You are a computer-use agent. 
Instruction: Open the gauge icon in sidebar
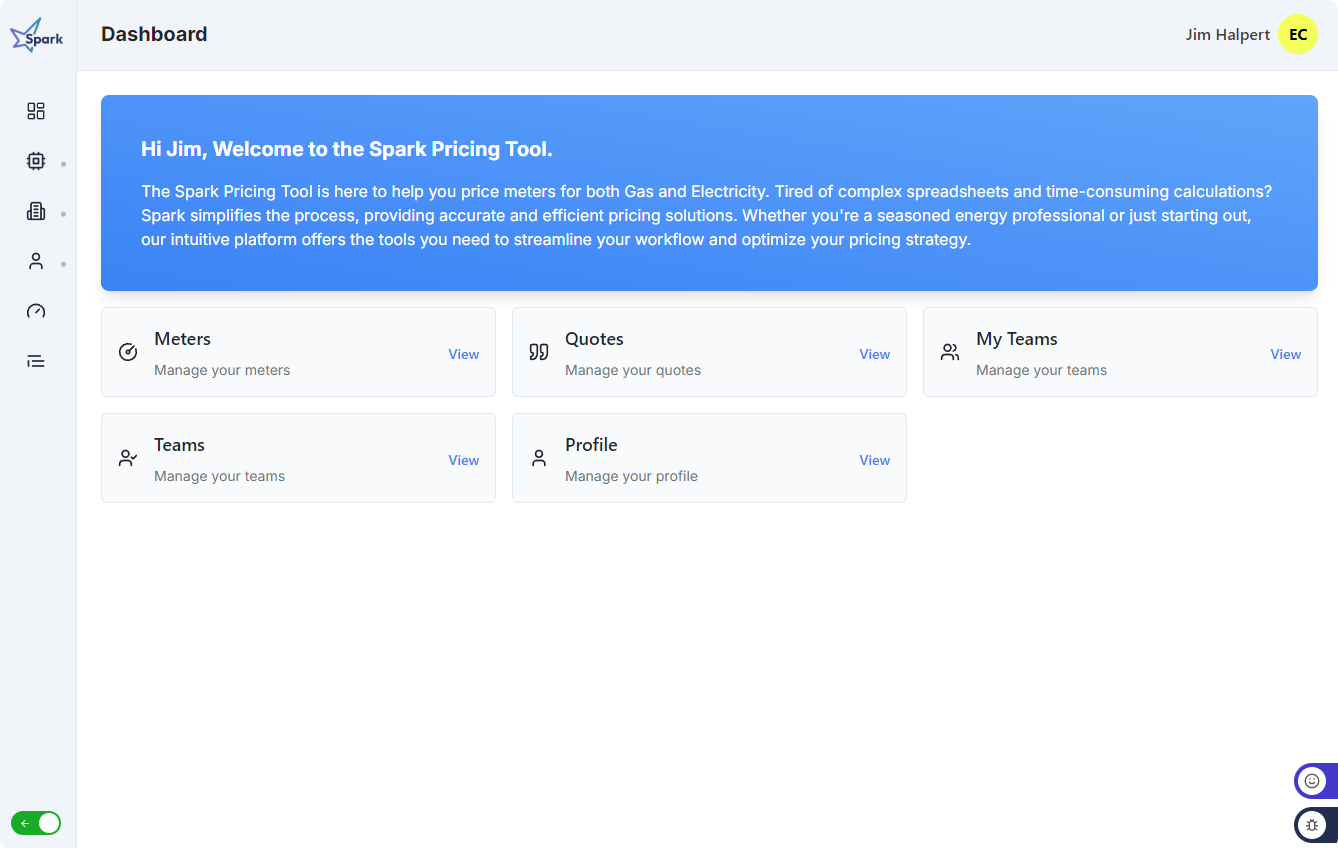(x=36, y=311)
